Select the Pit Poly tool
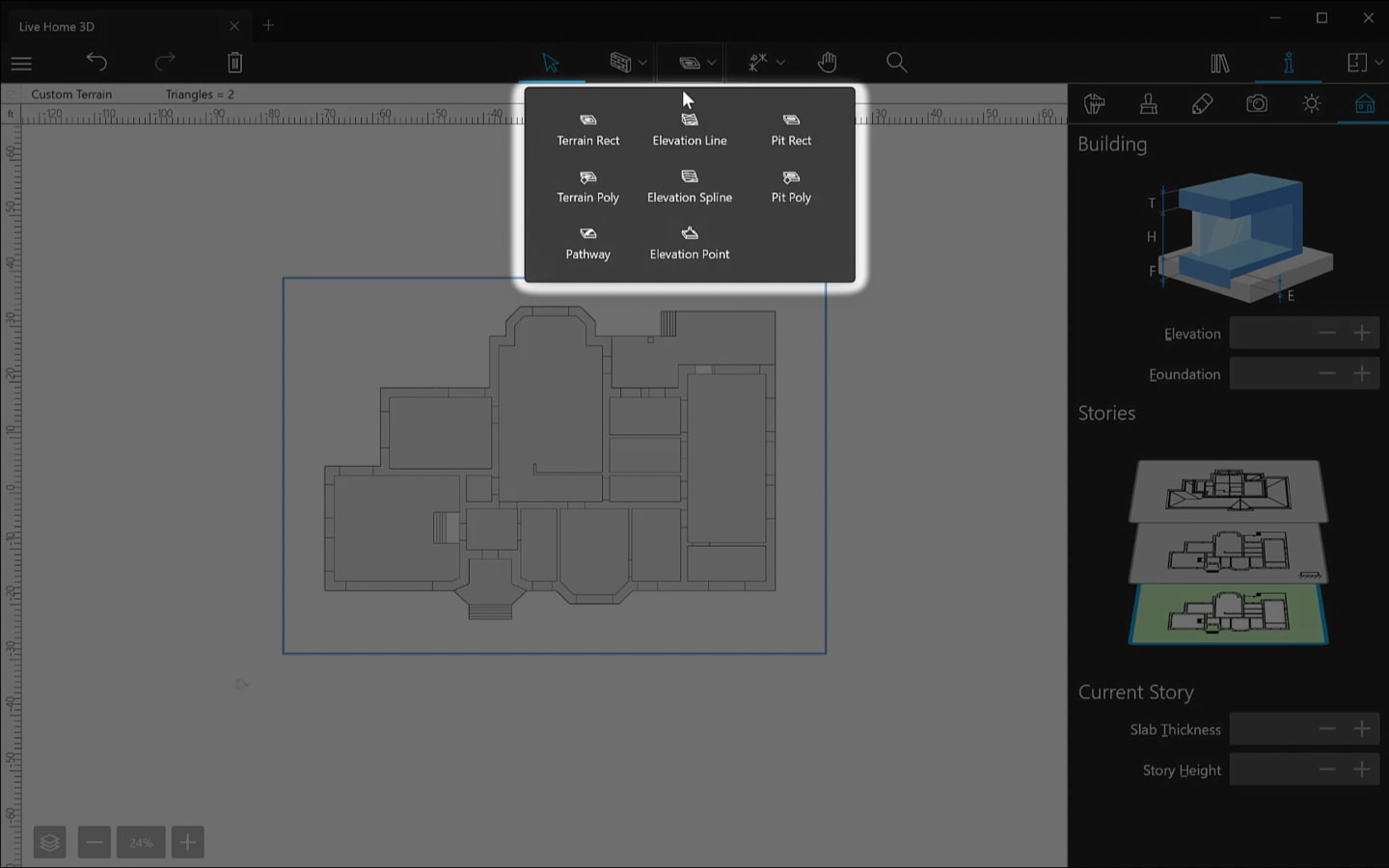 point(790,185)
